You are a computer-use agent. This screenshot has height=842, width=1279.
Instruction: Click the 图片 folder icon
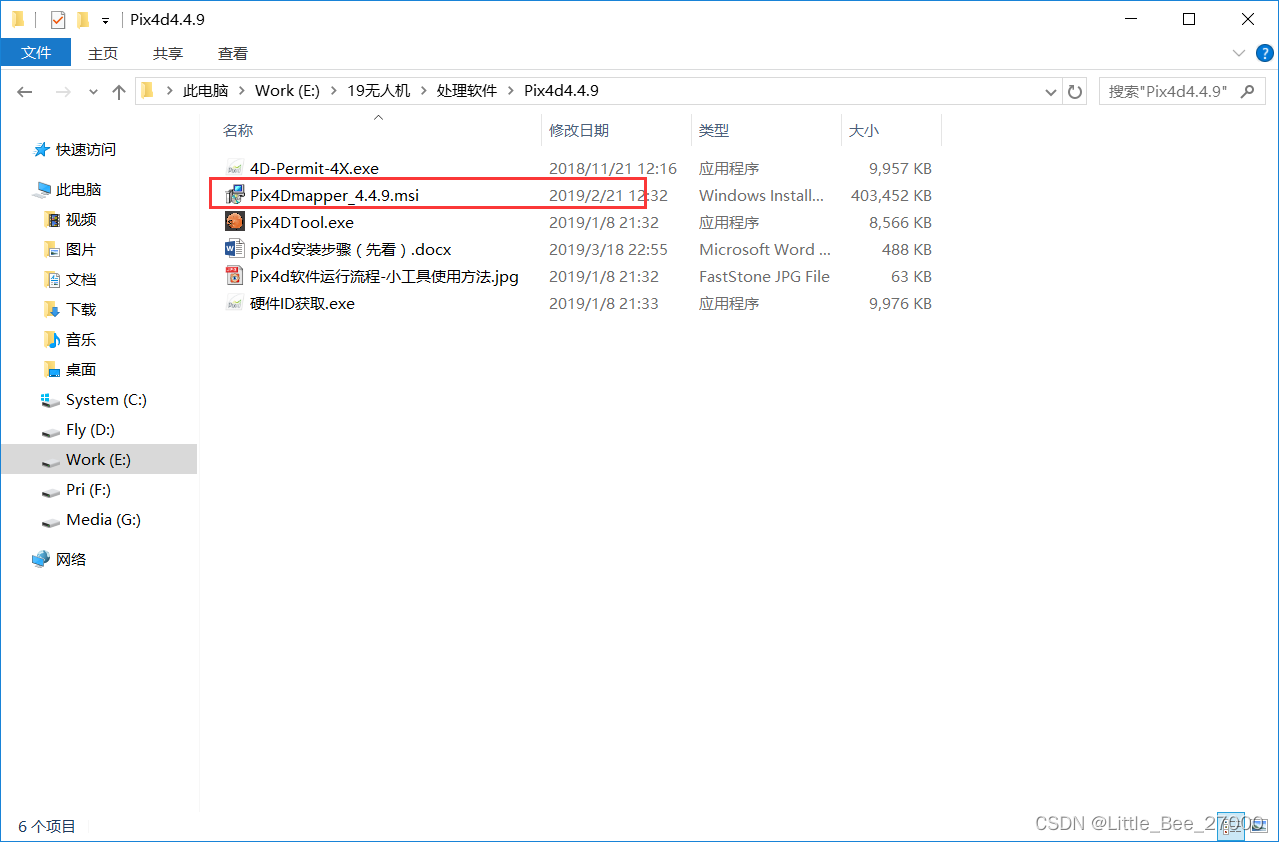pyautogui.click(x=52, y=249)
